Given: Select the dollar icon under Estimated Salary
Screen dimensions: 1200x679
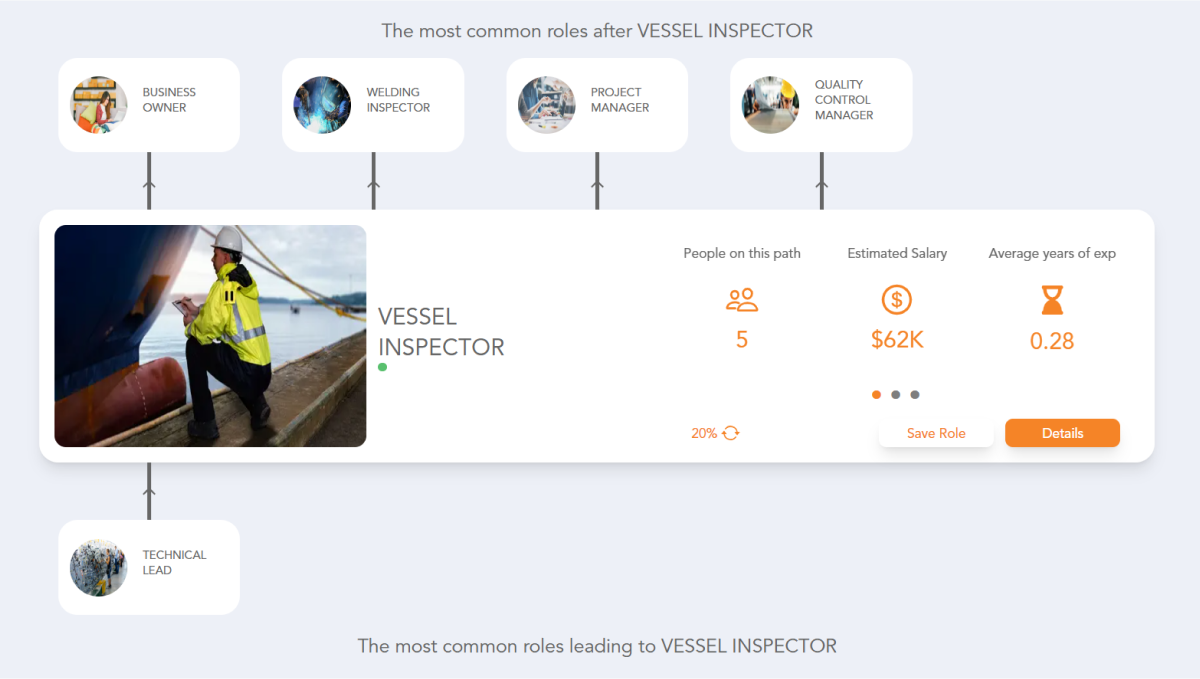Looking at the screenshot, I should (x=896, y=299).
